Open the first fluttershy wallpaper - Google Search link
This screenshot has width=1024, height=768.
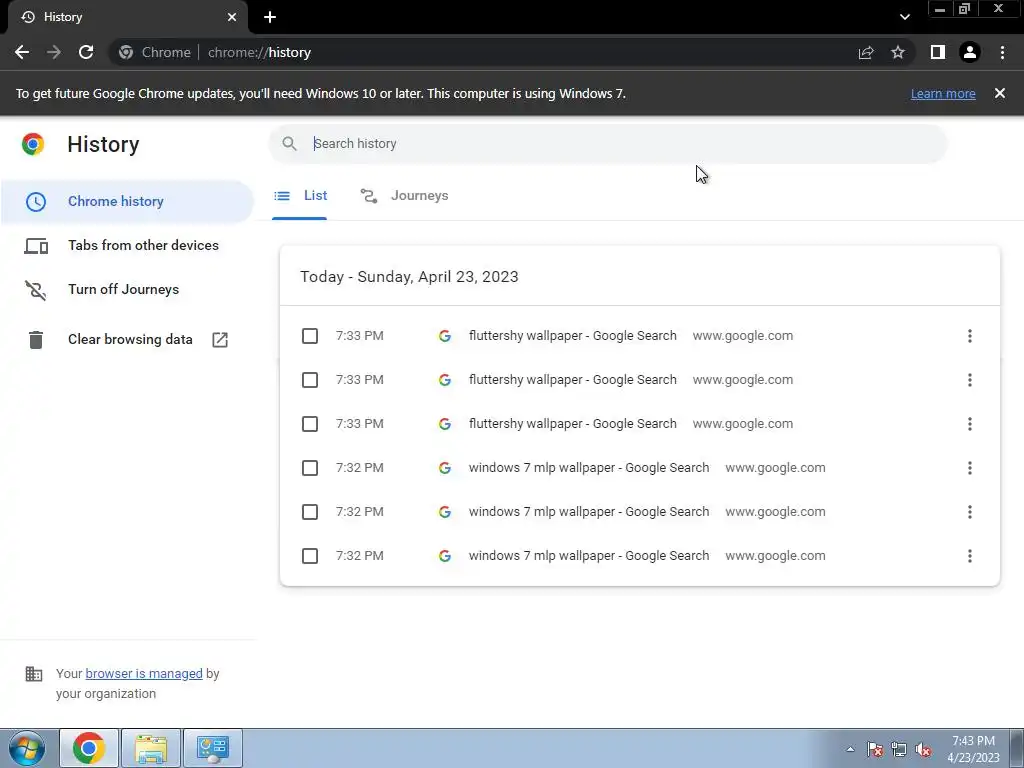coord(573,336)
